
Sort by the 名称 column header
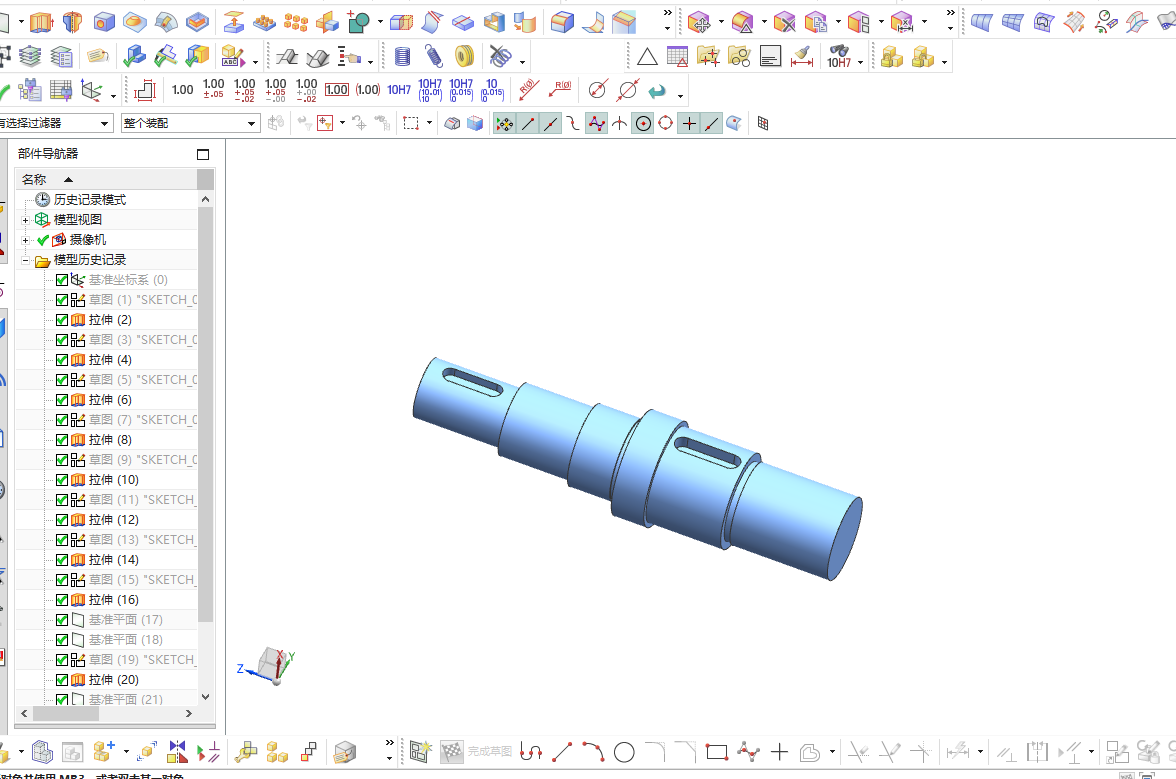(x=106, y=179)
